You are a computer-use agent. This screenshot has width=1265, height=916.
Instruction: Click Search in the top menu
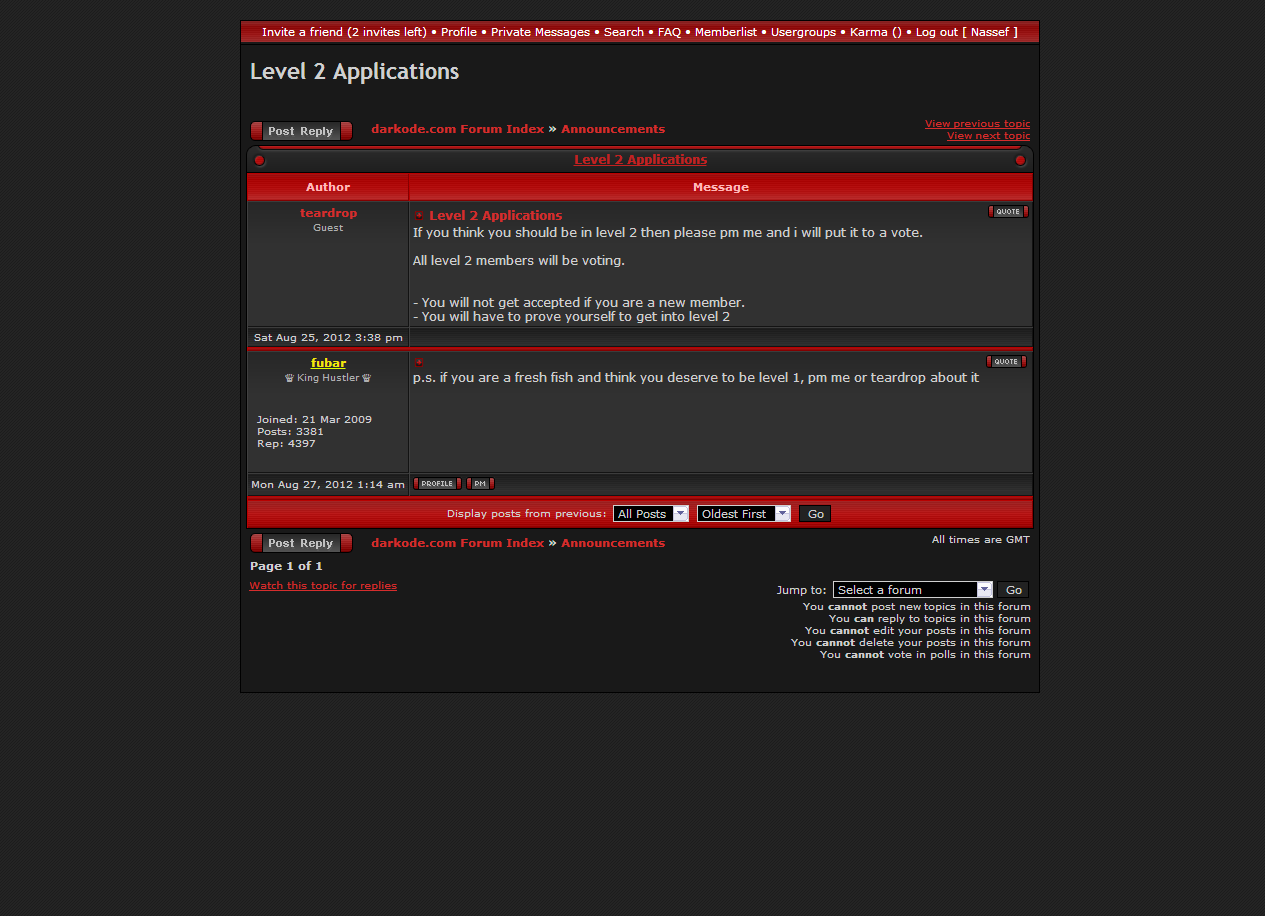coord(623,32)
